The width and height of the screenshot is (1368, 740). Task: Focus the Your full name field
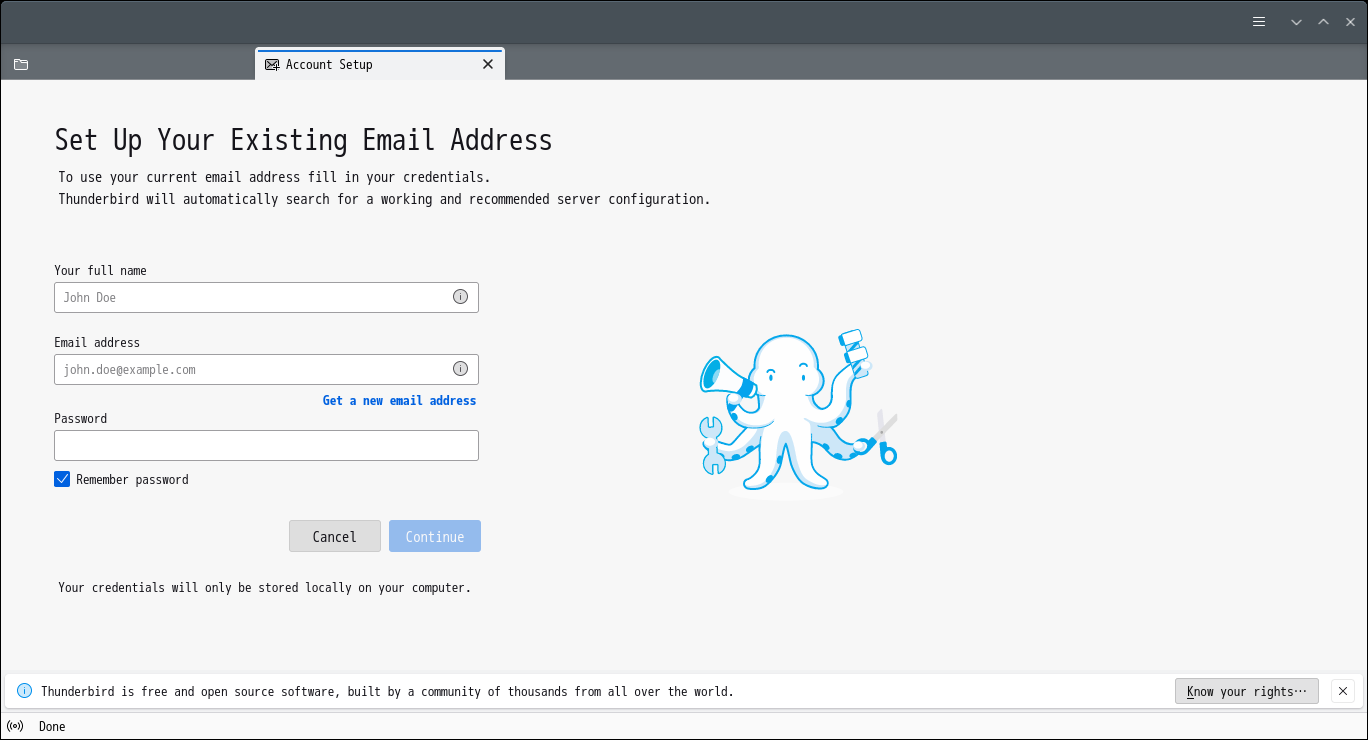pos(266,297)
